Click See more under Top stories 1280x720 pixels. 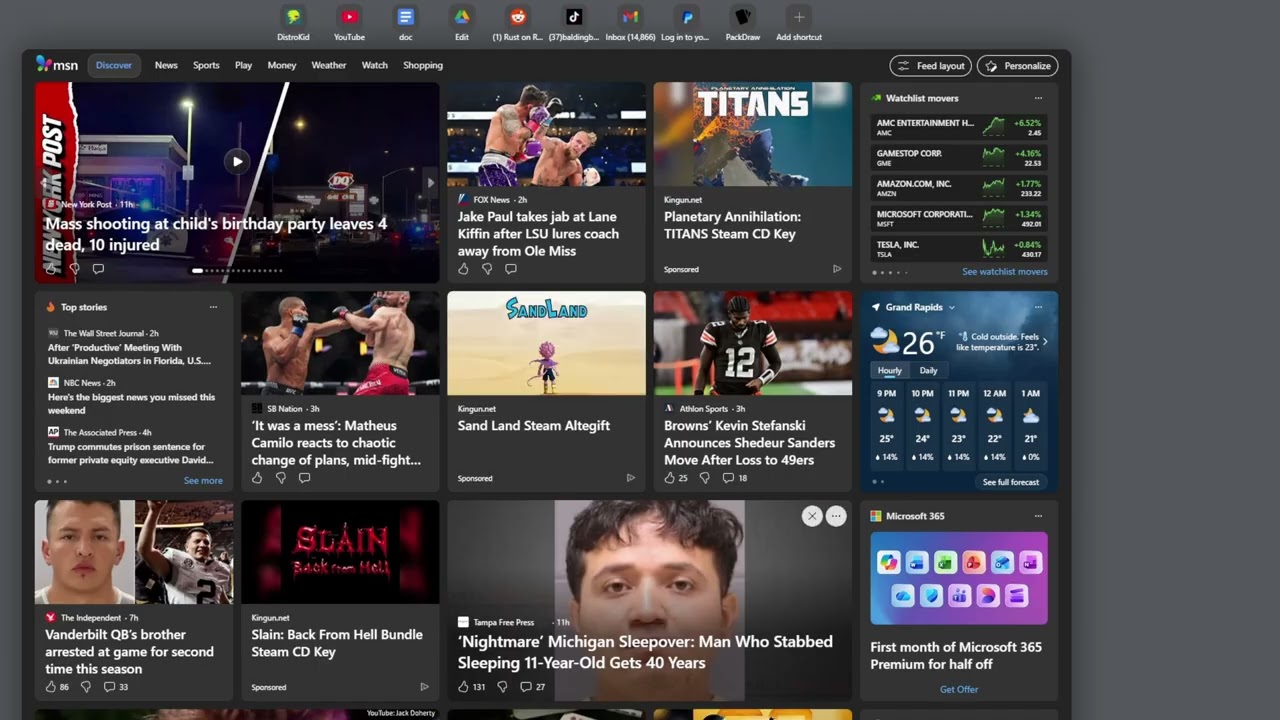(x=203, y=481)
